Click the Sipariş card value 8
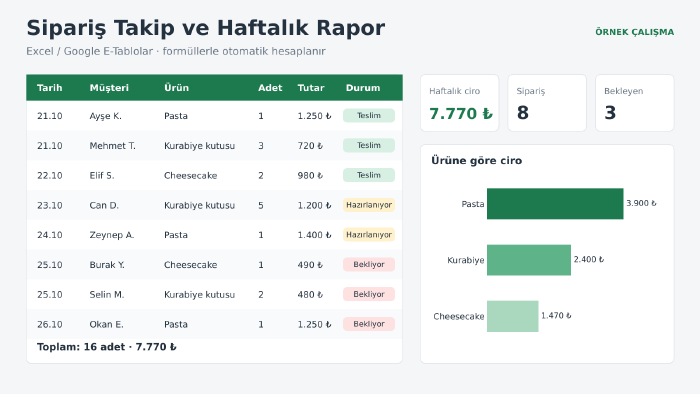The image size is (700, 394). tap(523, 113)
